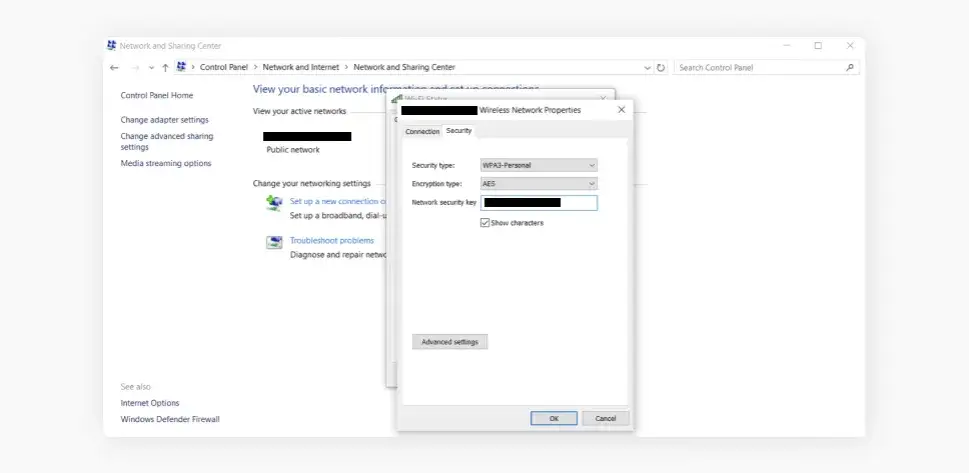This screenshot has height=473, width=969.
Task: Maximize the Network and Sharing Center window
Action: click(818, 46)
